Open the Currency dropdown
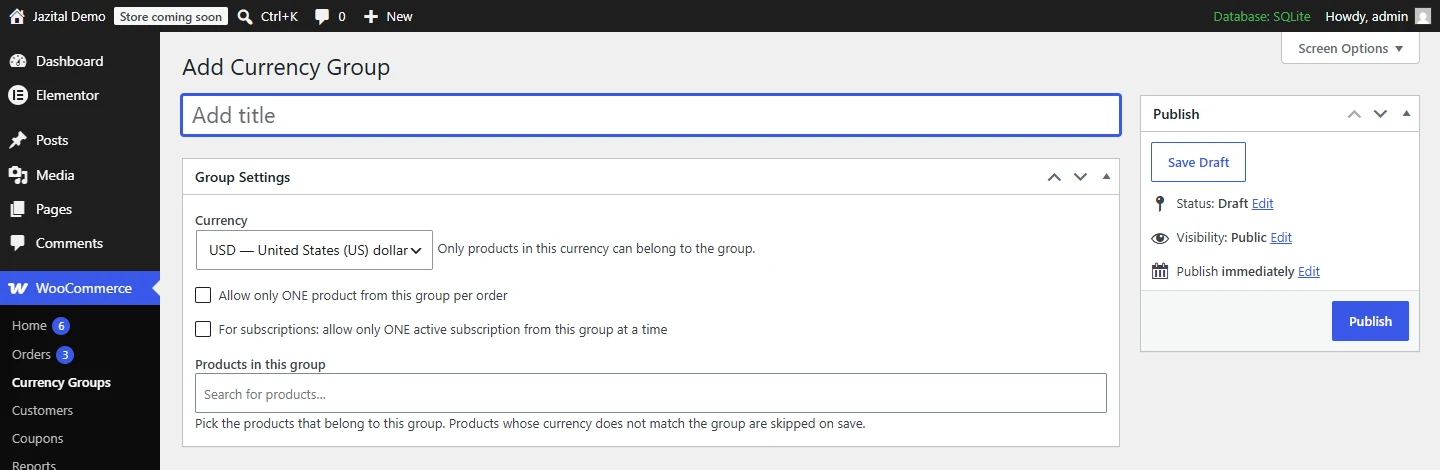Viewport: 1440px width, 470px height. pos(314,250)
